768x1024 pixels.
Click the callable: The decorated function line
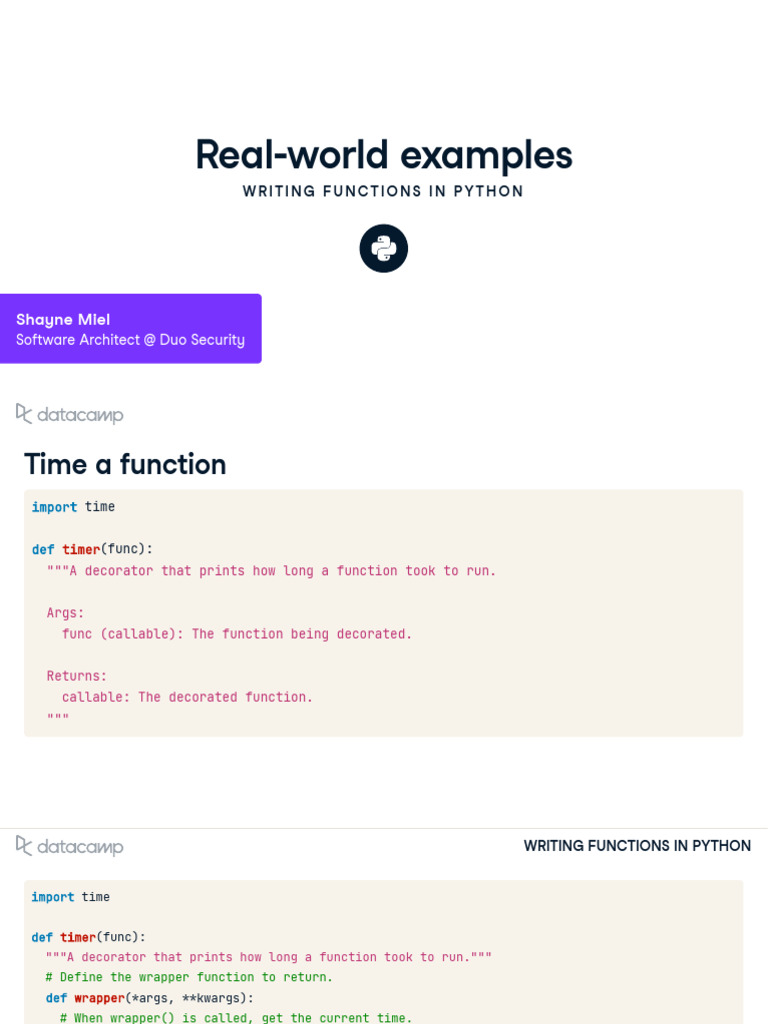click(187, 697)
